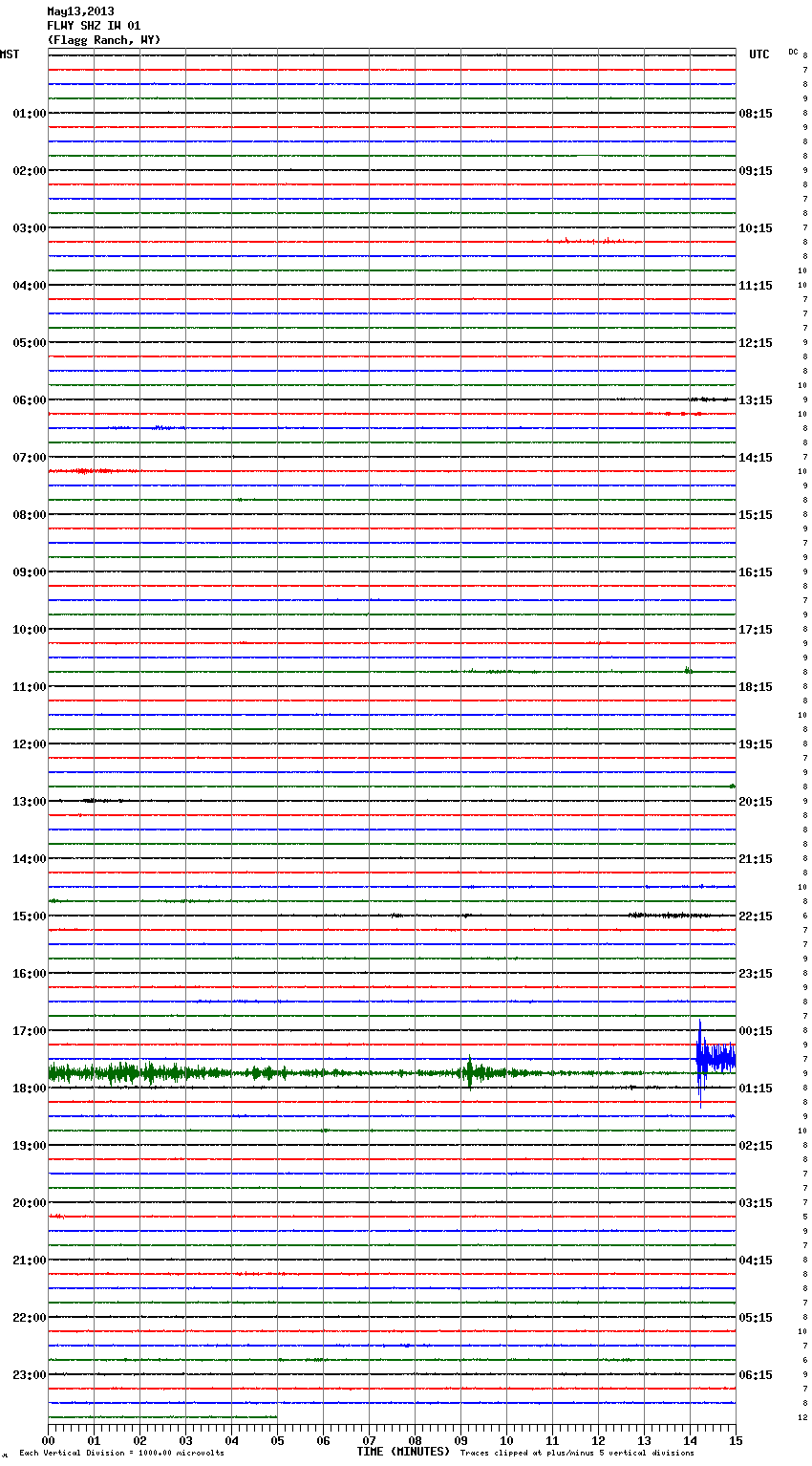Screen dimensions: 812x1466
Task: Select the 06:00 MST time label
Action: point(30,400)
